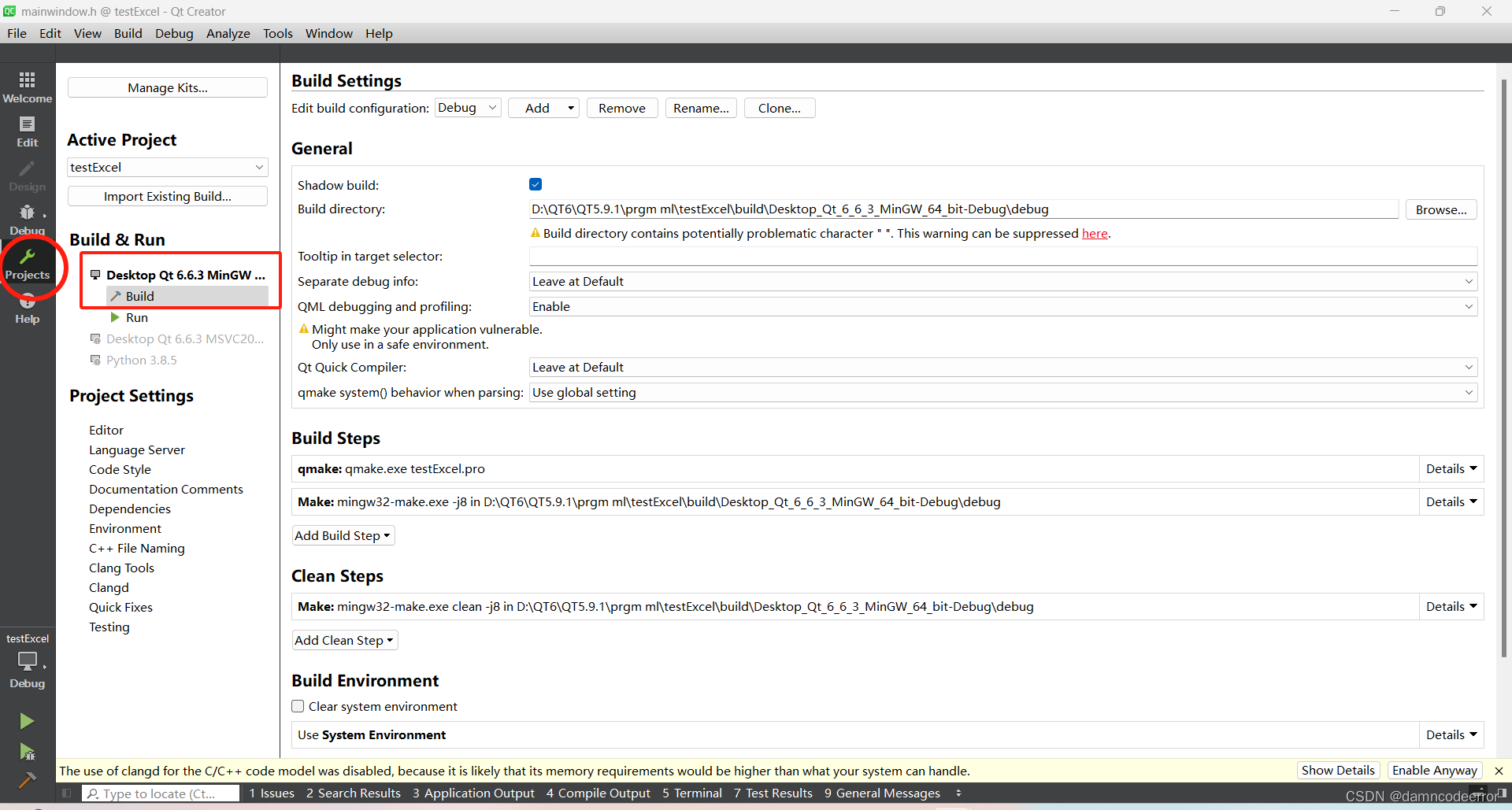This screenshot has width=1512, height=810.
Task: Open the File menu
Action: (x=17, y=33)
